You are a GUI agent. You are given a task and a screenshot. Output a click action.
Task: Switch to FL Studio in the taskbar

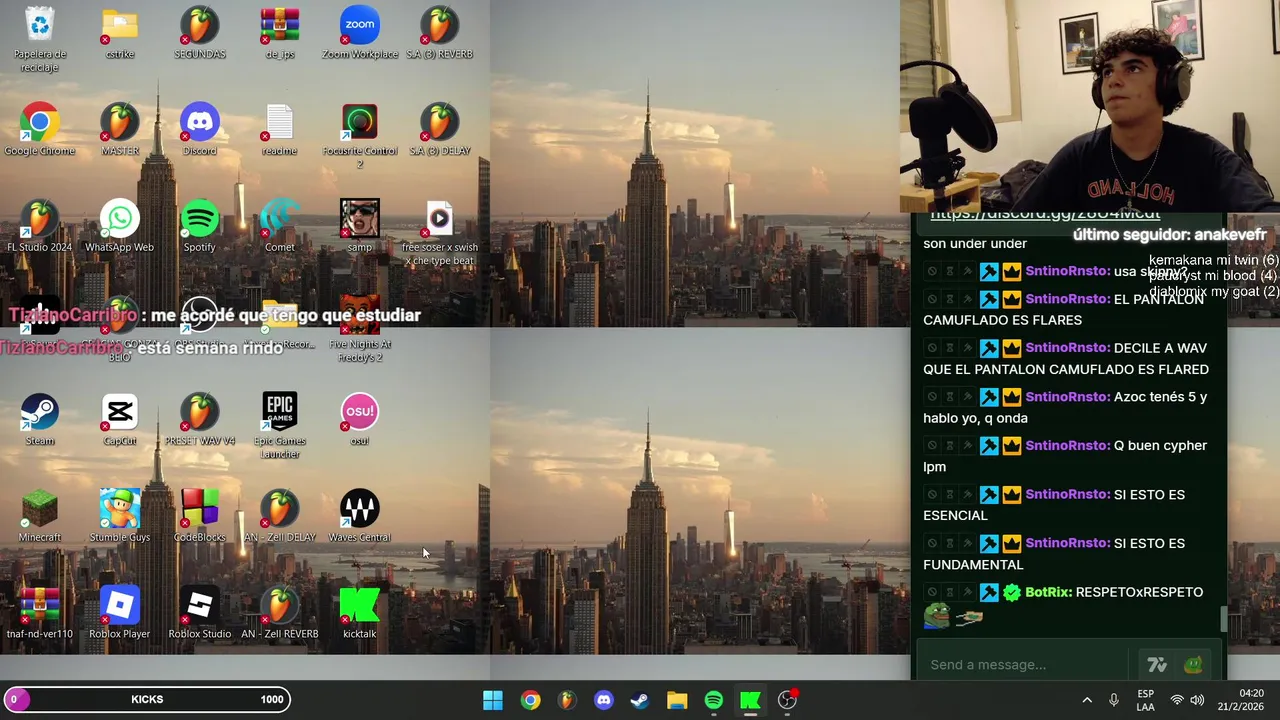567,700
